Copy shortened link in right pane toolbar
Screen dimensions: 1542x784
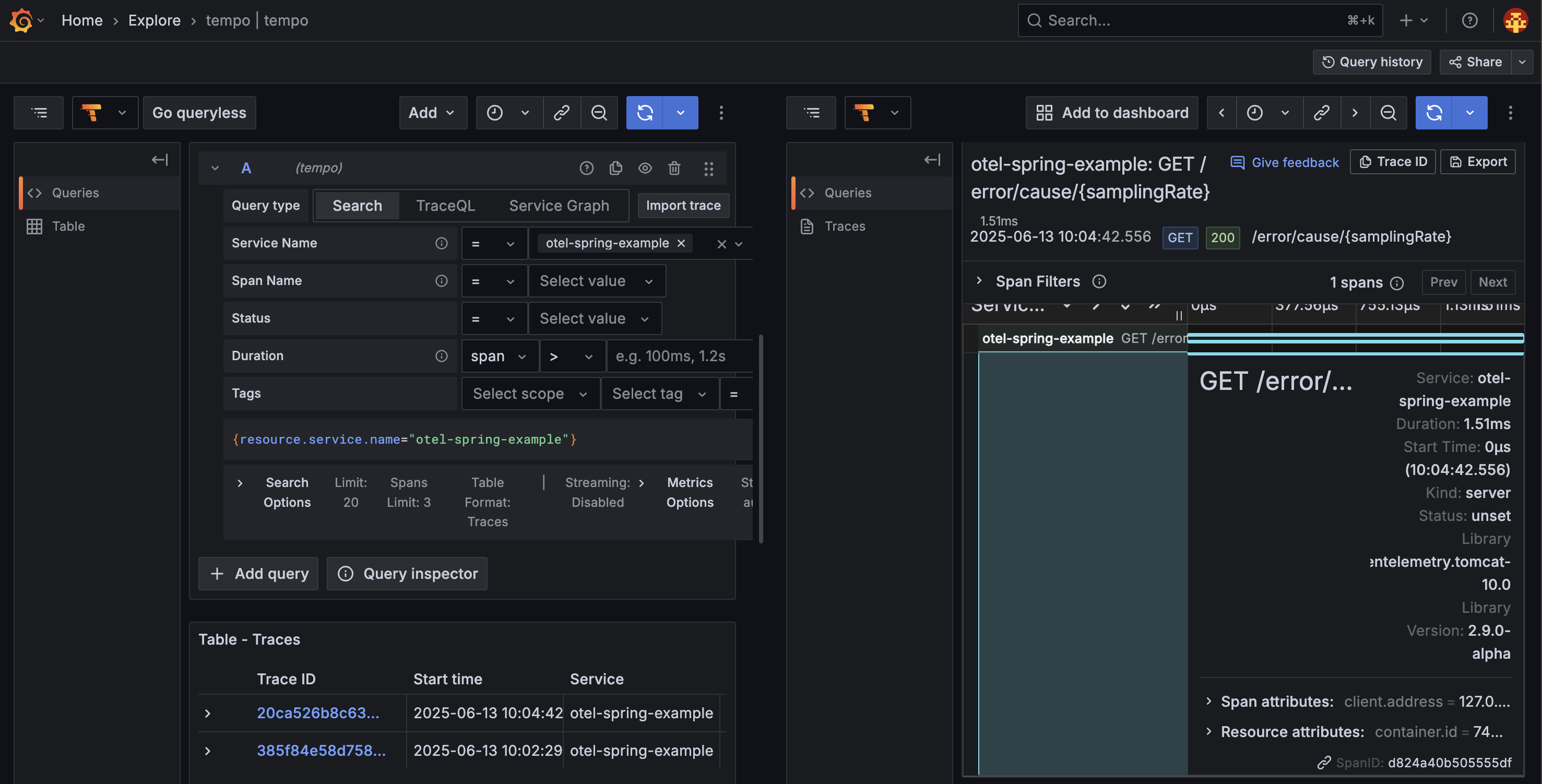[1322, 113]
